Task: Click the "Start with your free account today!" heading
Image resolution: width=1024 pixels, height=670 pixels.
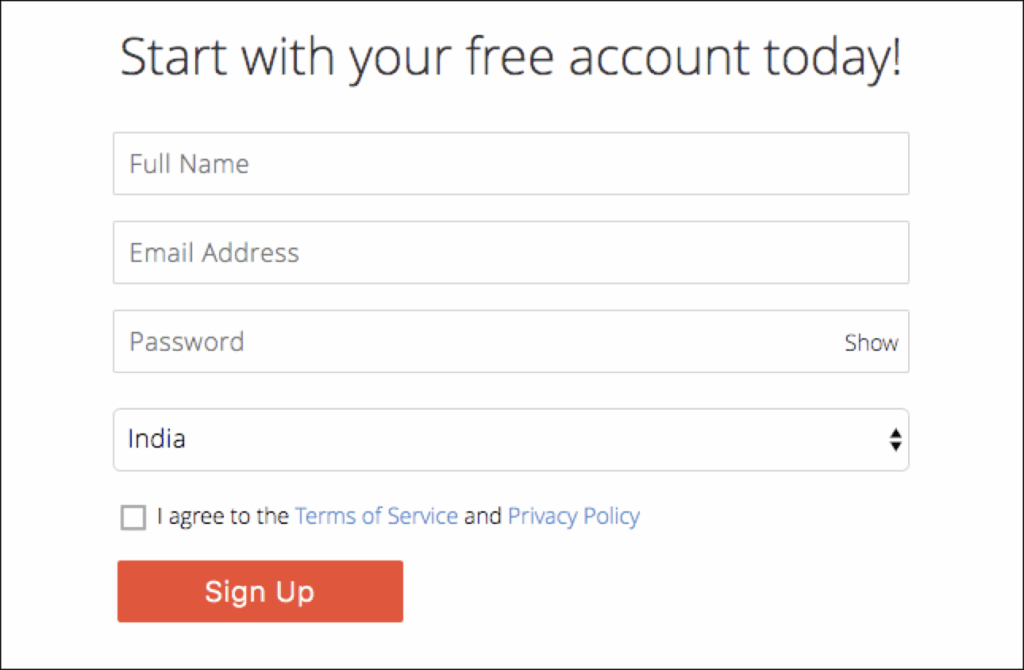Action: (510, 58)
